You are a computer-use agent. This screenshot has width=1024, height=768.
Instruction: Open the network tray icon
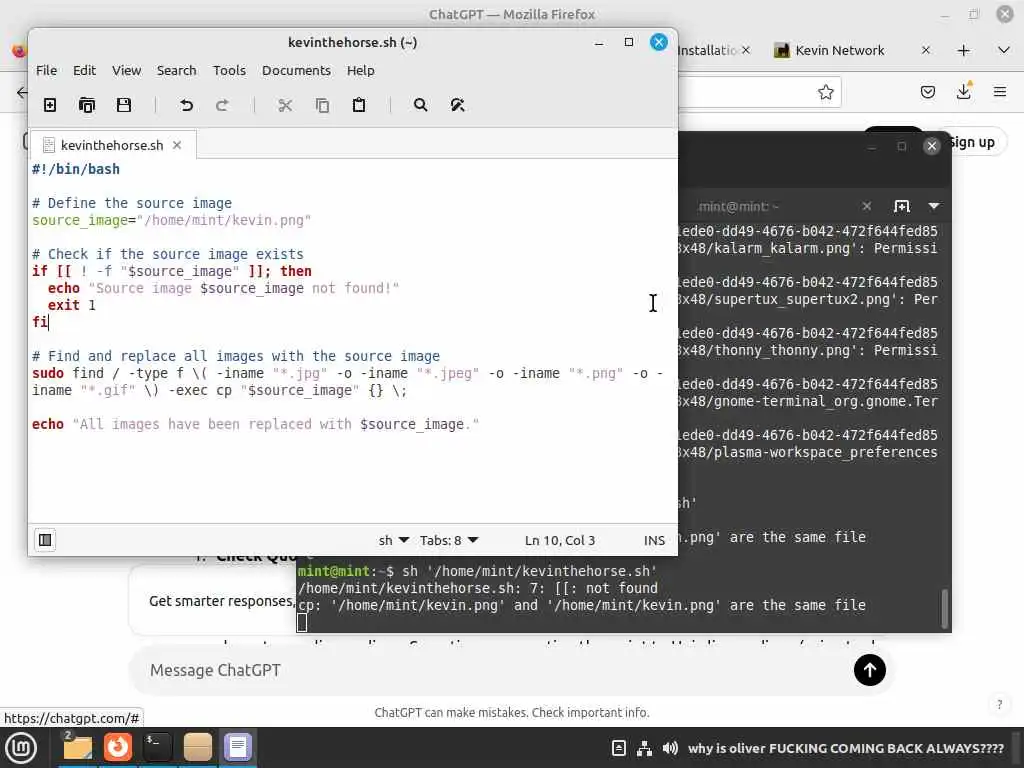point(644,748)
